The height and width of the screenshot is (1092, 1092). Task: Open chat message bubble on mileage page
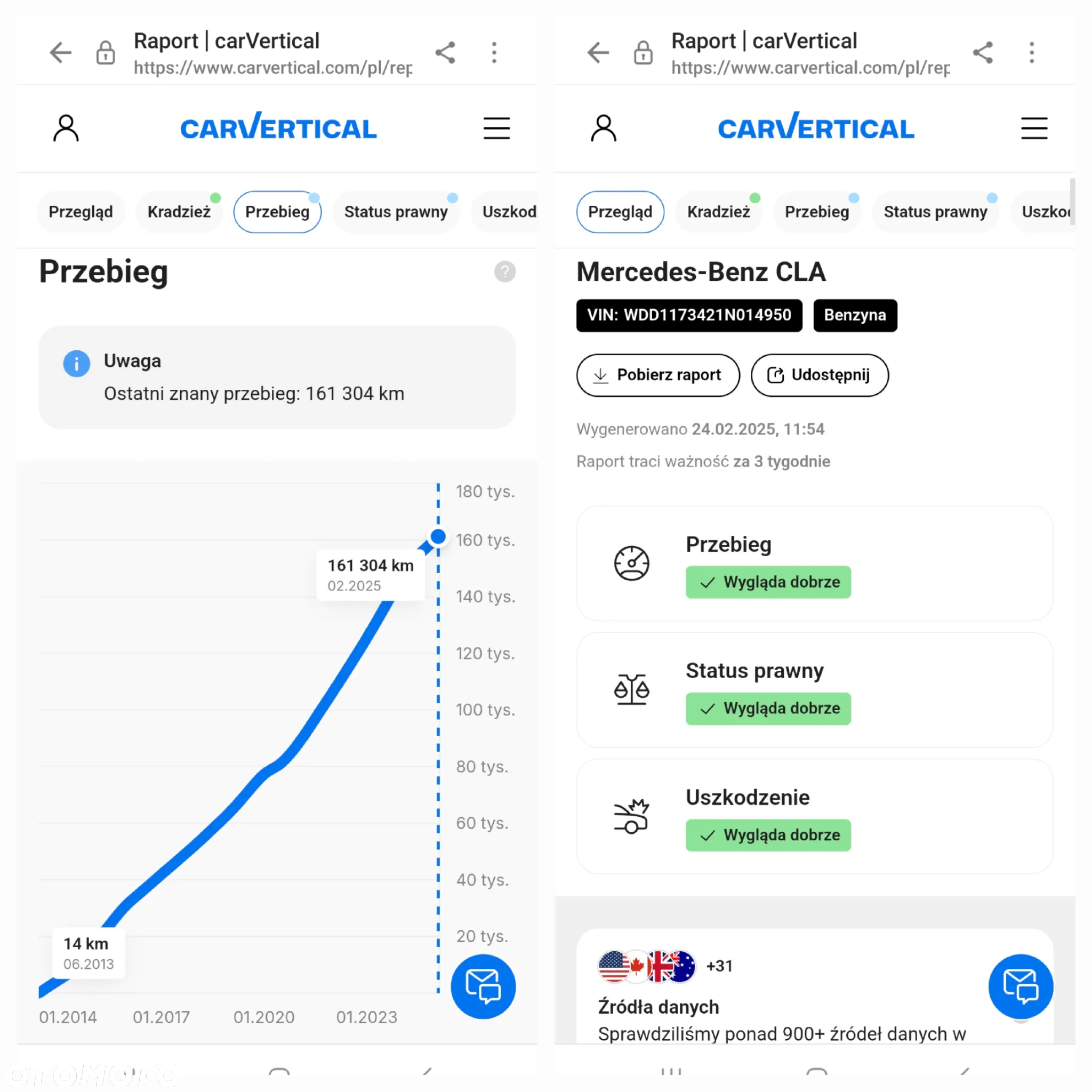point(483,986)
